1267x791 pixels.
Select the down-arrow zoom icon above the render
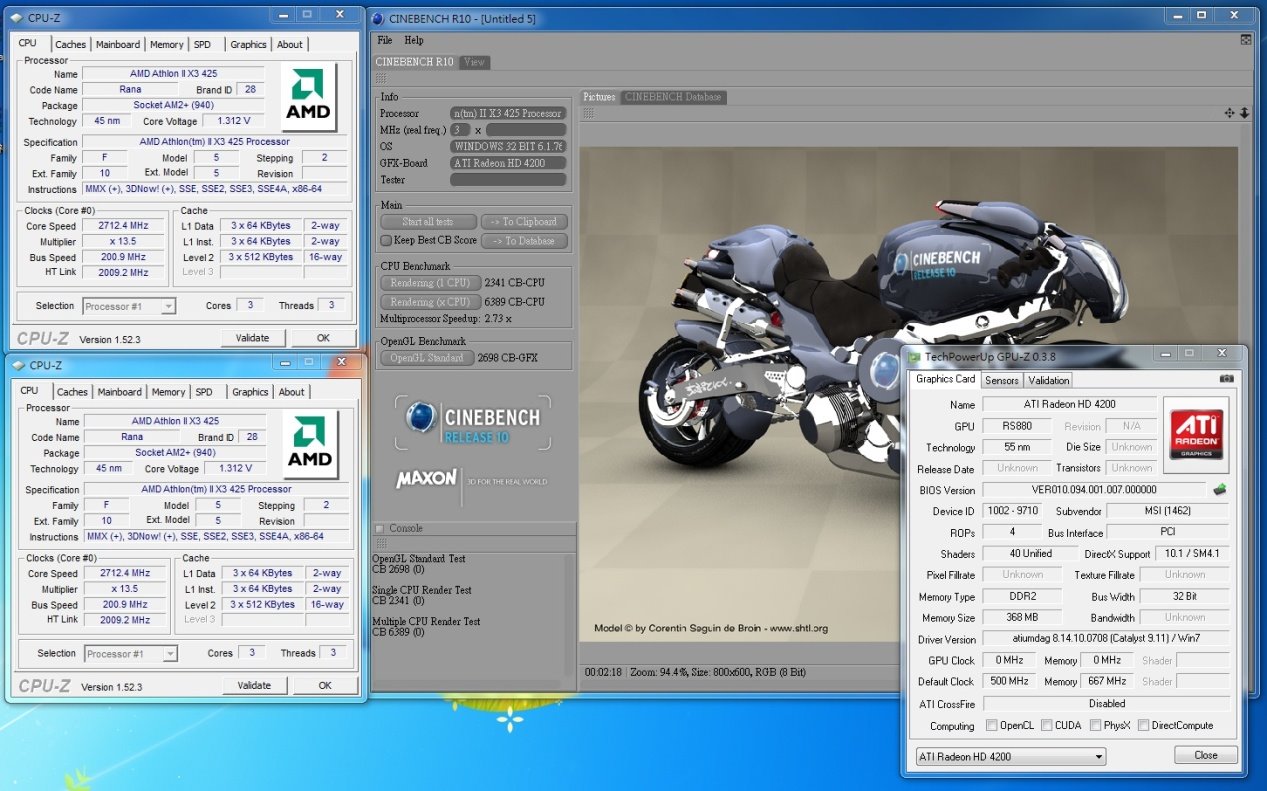point(1245,114)
